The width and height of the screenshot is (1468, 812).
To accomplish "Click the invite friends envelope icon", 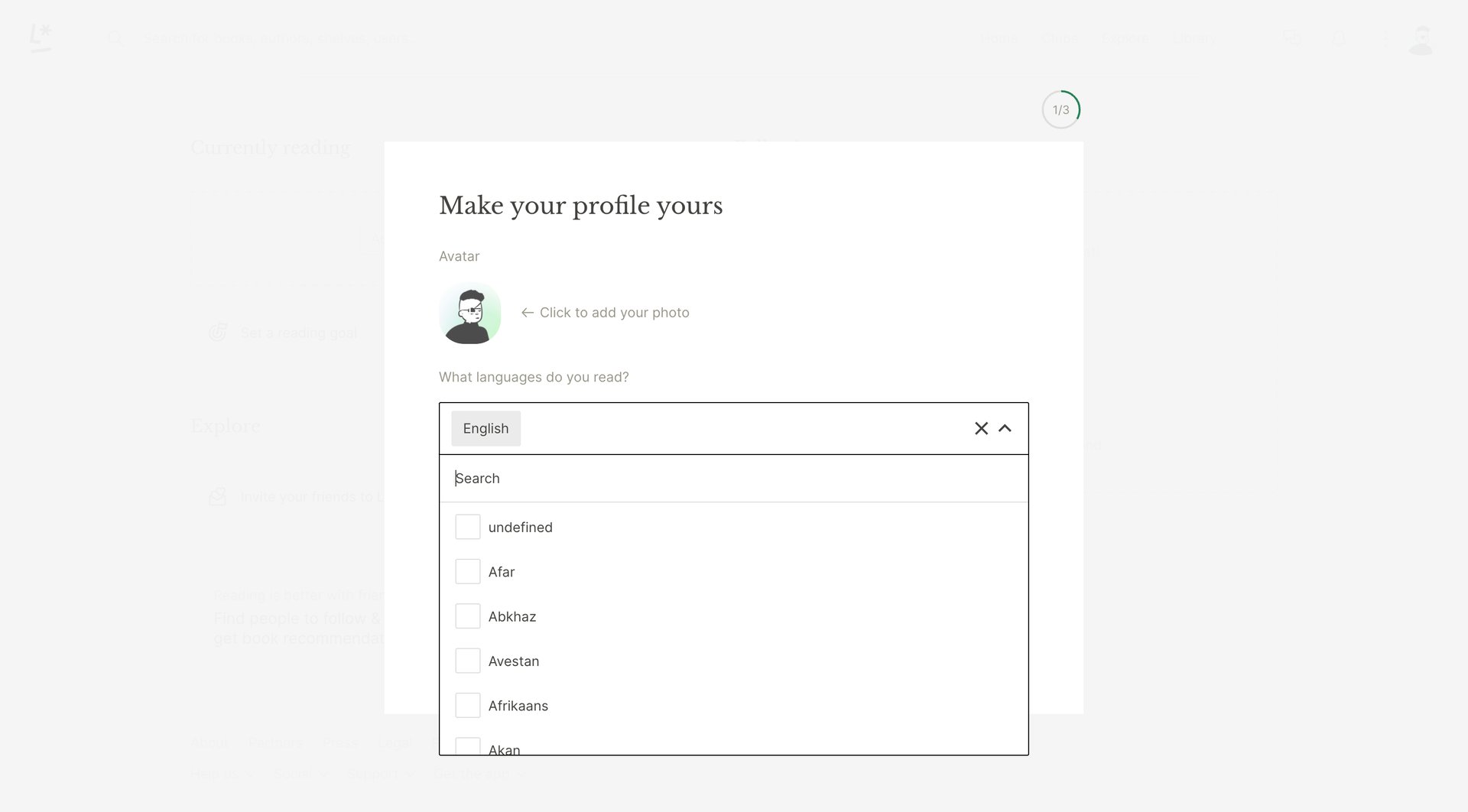I will [x=217, y=496].
